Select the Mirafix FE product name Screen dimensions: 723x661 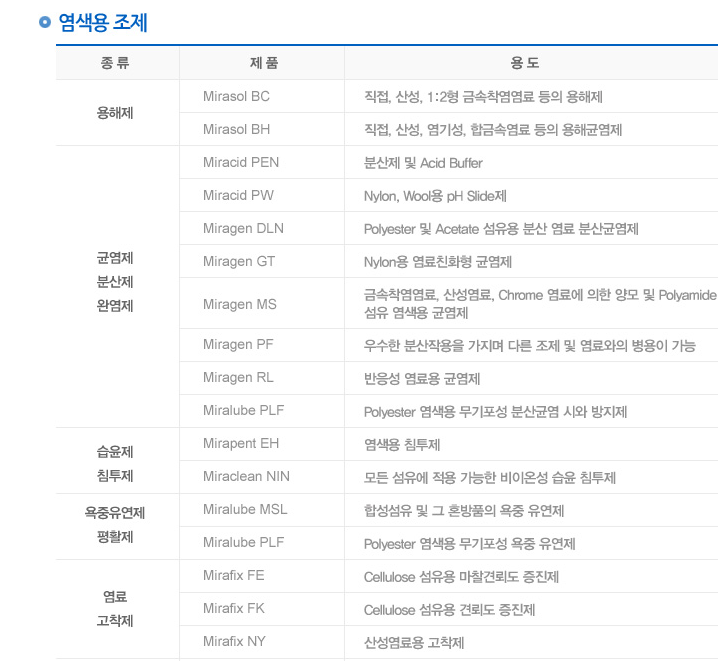click(x=234, y=575)
